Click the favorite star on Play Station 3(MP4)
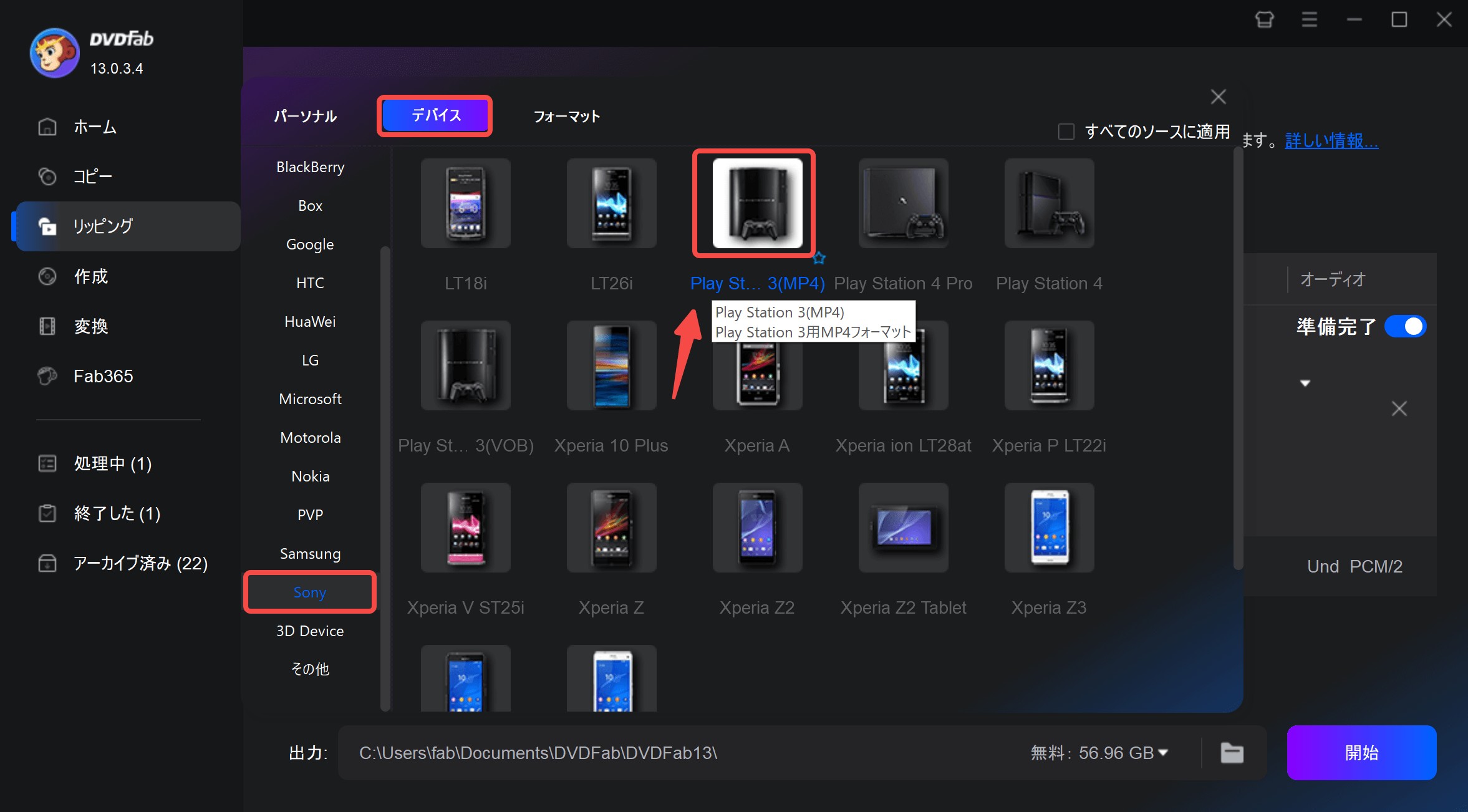 819,258
